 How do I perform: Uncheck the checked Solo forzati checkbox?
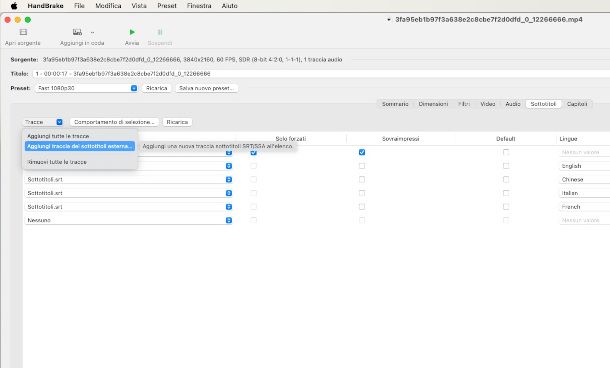pos(254,152)
